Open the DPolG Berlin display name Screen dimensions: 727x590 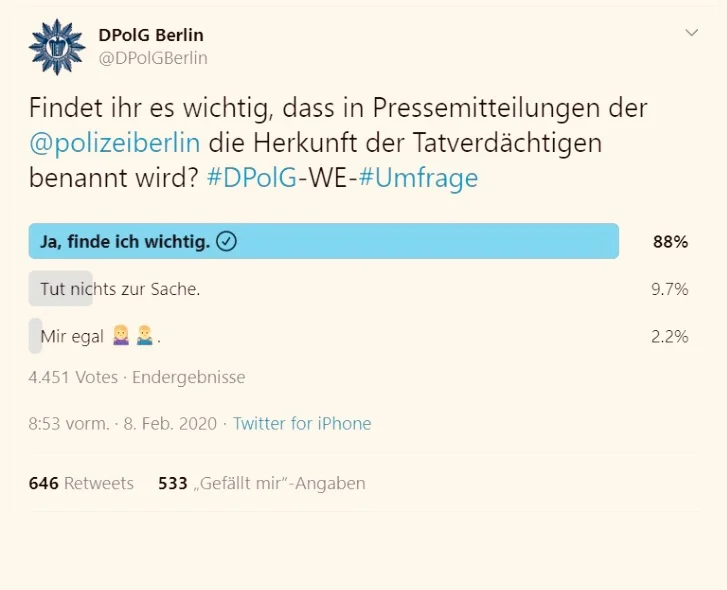151,35
